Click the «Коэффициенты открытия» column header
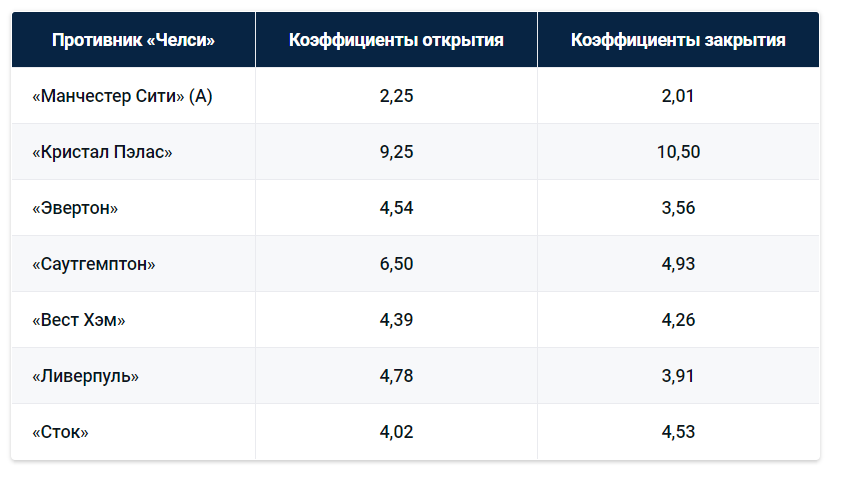The height and width of the screenshot is (491, 842). pyautogui.click(x=396, y=40)
